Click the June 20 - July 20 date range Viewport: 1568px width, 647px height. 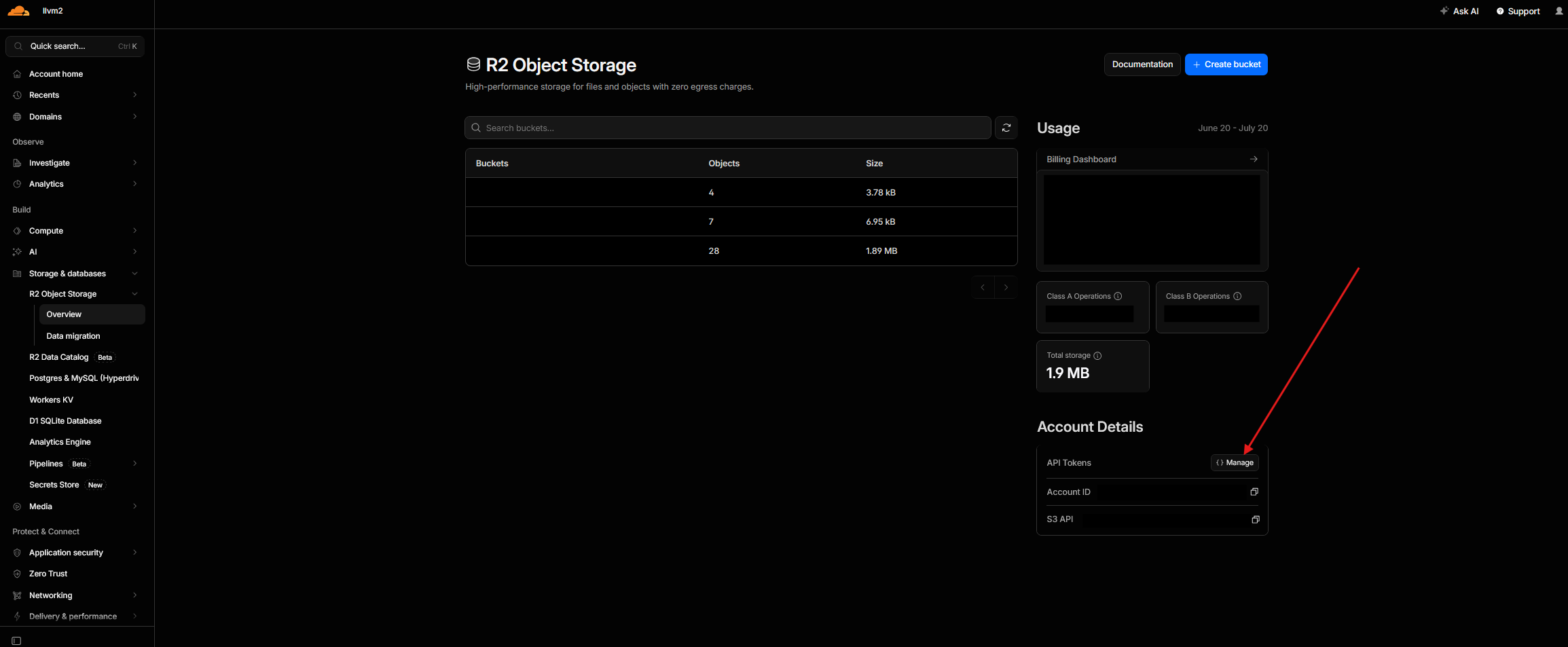[x=1233, y=128]
